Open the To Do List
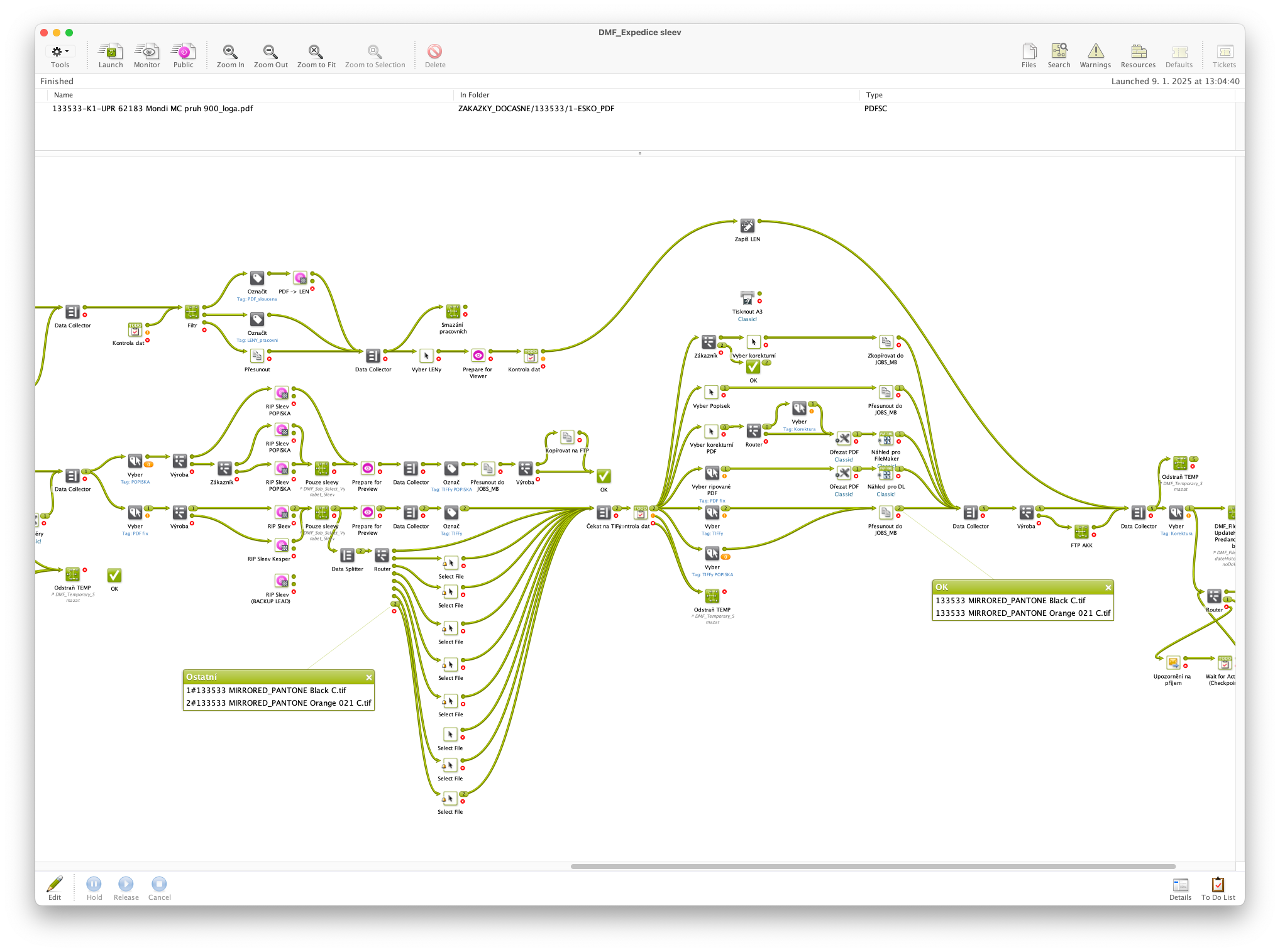The height and width of the screenshot is (952, 1280). pyautogui.click(x=1218, y=885)
